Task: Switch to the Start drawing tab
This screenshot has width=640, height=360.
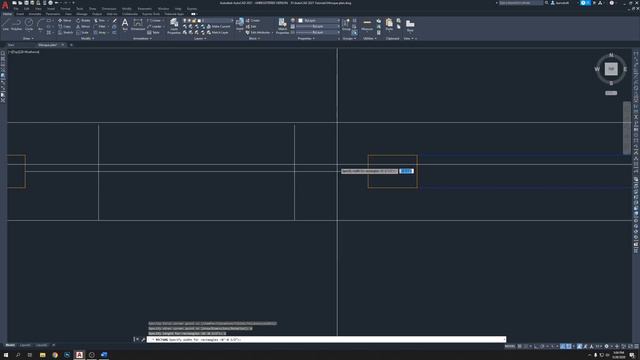Action: pos(11,45)
